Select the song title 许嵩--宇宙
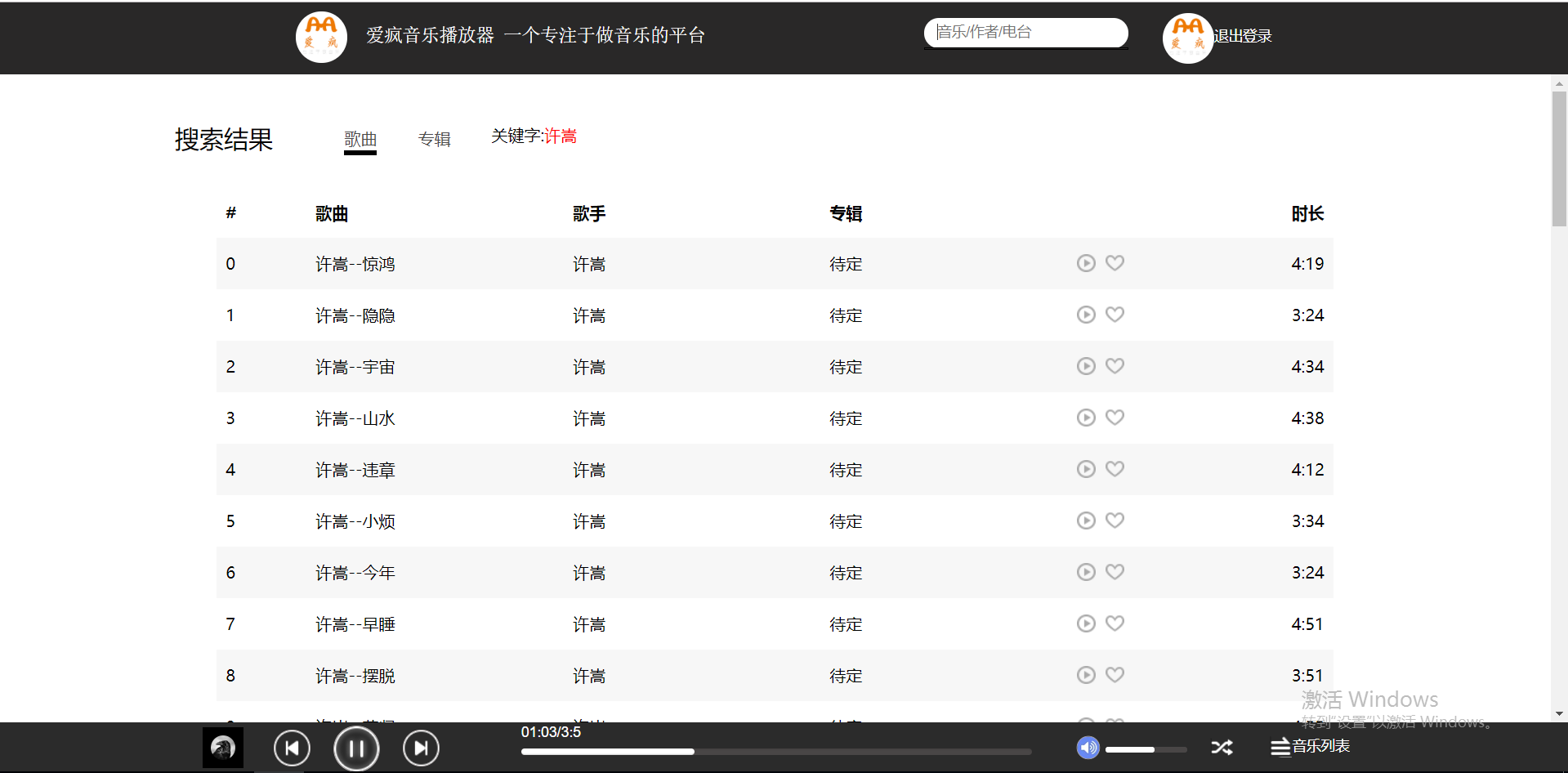The width and height of the screenshot is (1568, 773). pyautogui.click(x=355, y=367)
